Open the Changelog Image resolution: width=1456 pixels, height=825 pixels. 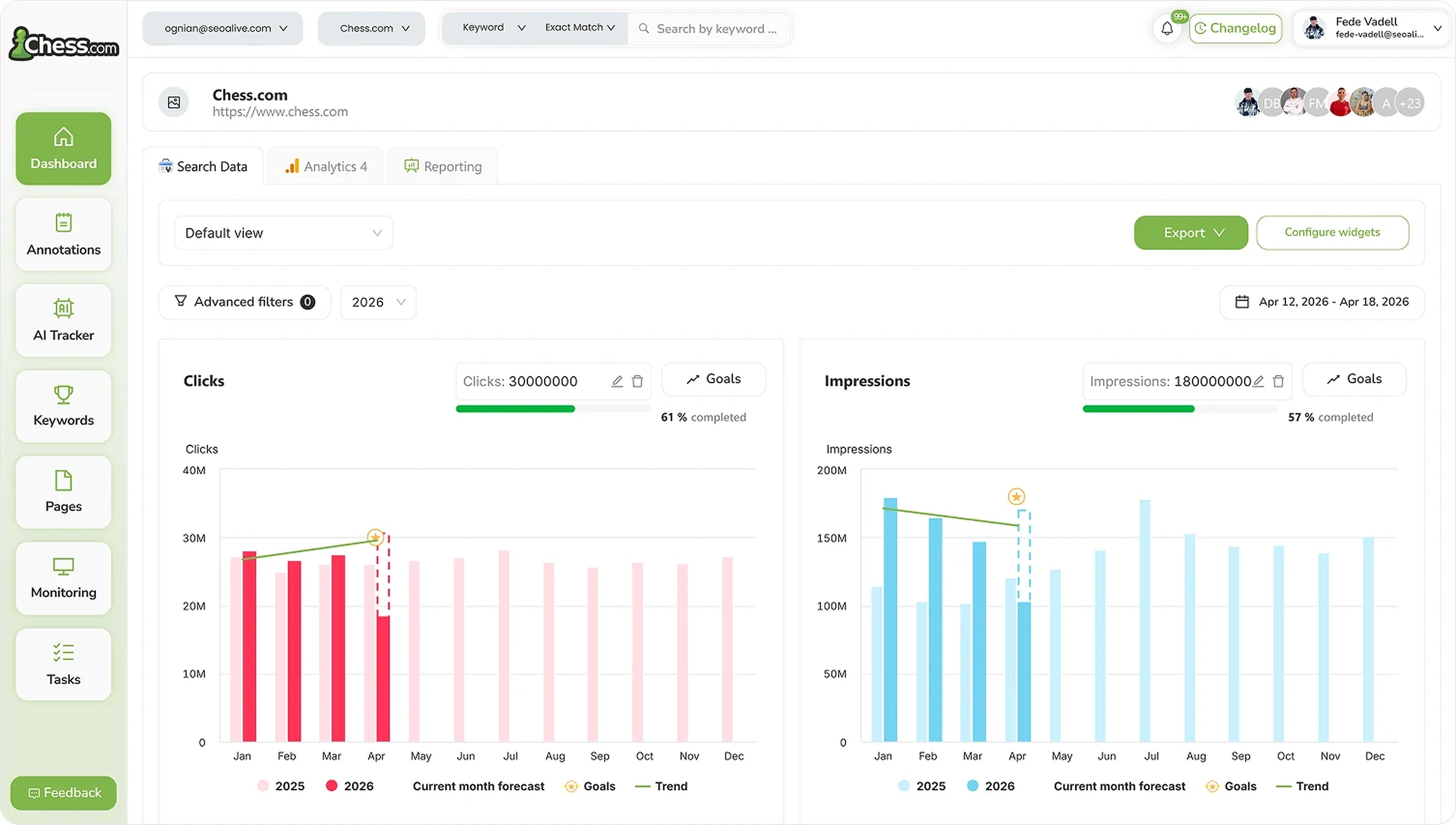click(1236, 29)
